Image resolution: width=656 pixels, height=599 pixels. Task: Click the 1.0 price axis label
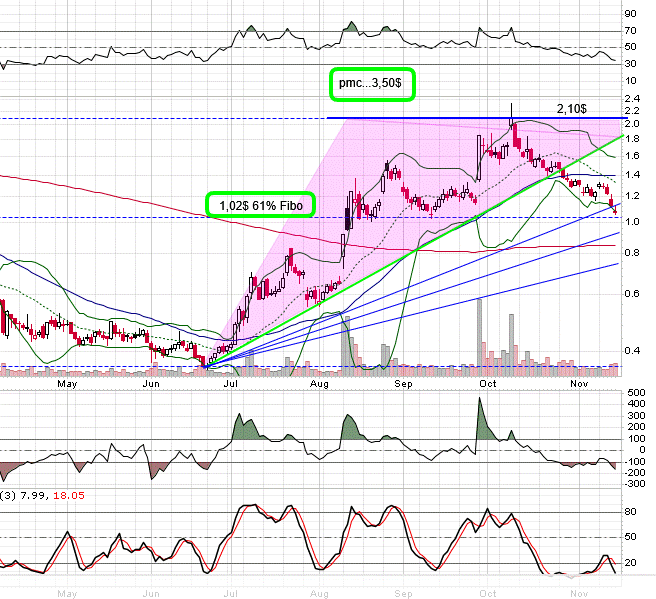(x=631, y=221)
